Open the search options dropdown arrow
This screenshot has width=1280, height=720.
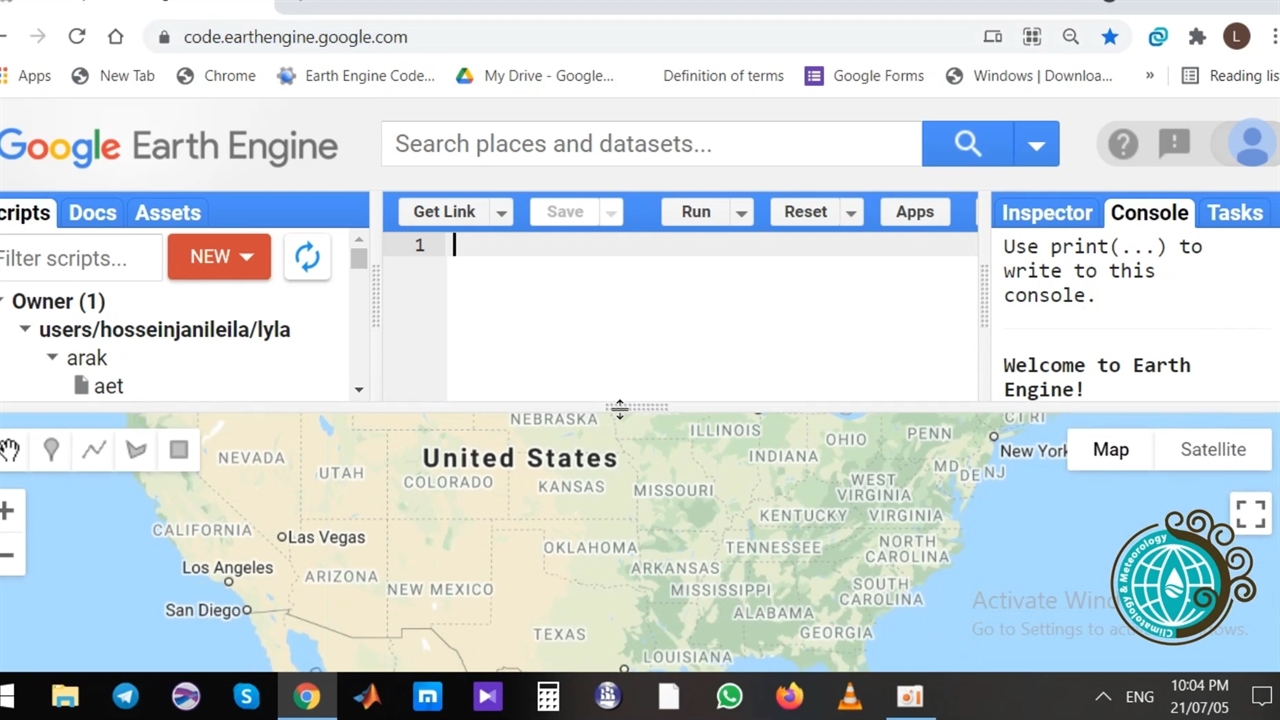click(x=1036, y=145)
